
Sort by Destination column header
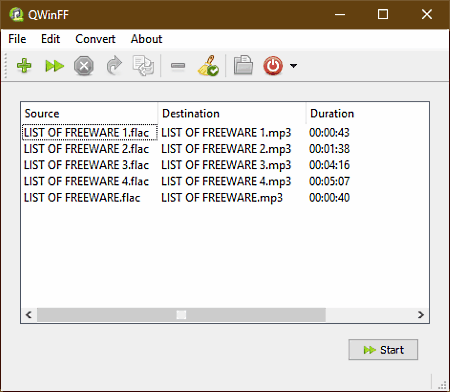[x=232, y=113]
